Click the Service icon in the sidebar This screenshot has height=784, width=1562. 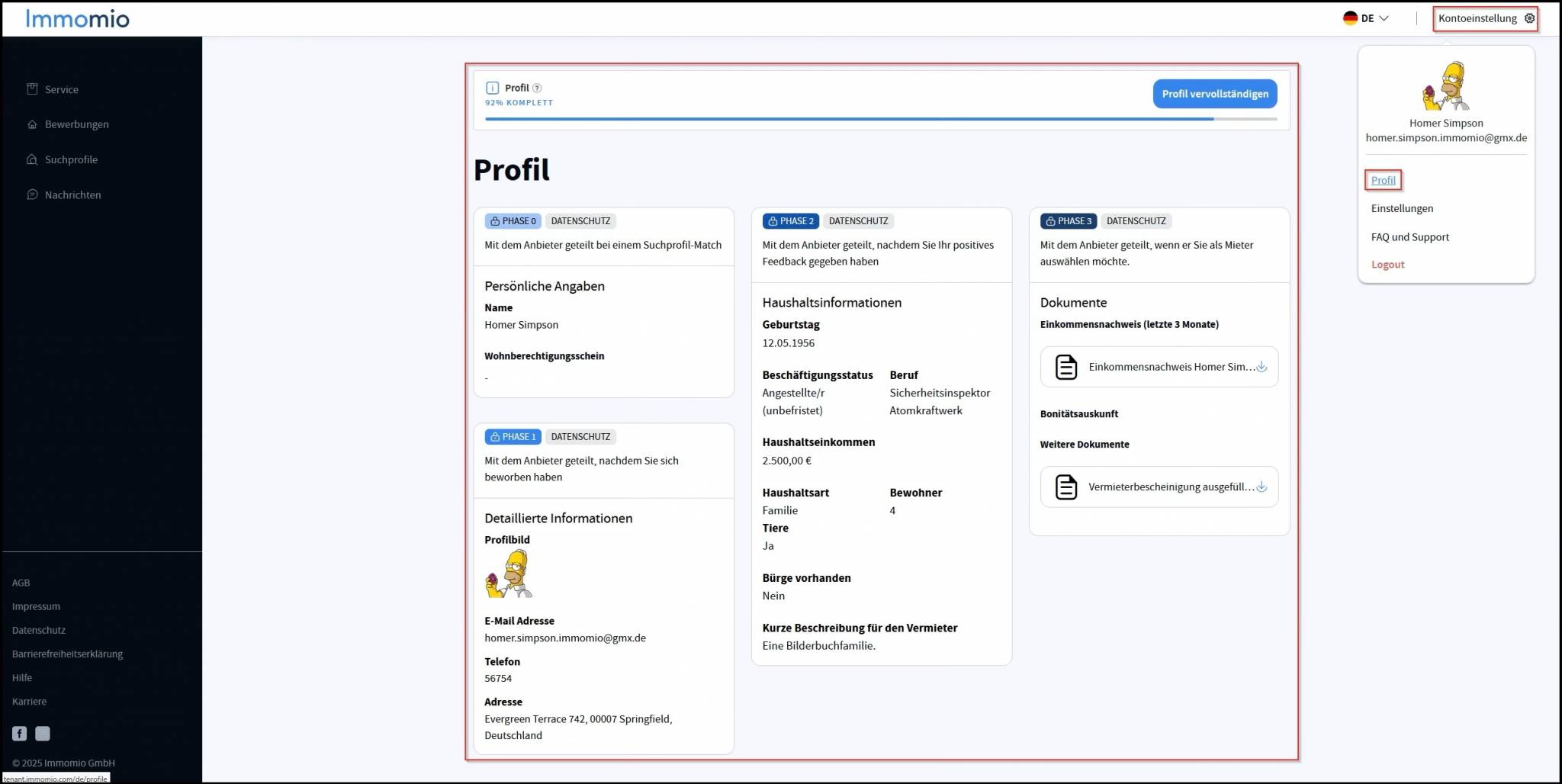point(32,89)
